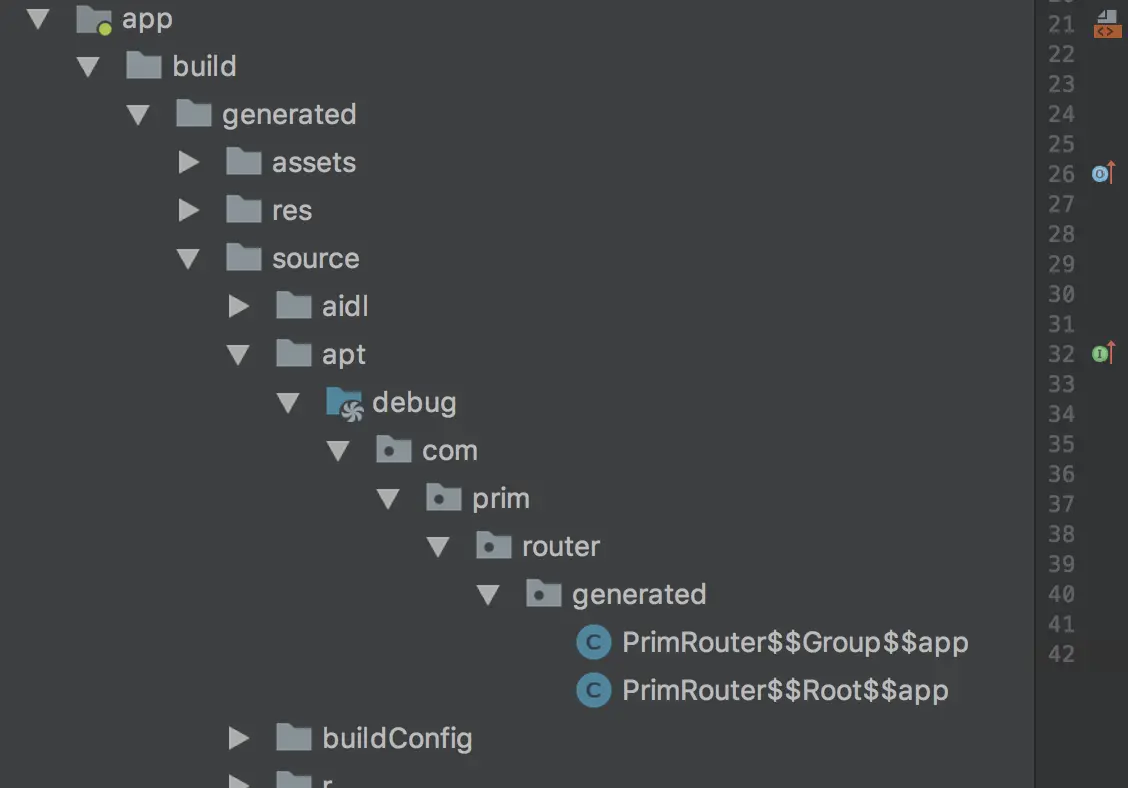Click the layout file gutter icon on line 21

(x=1107, y=24)
